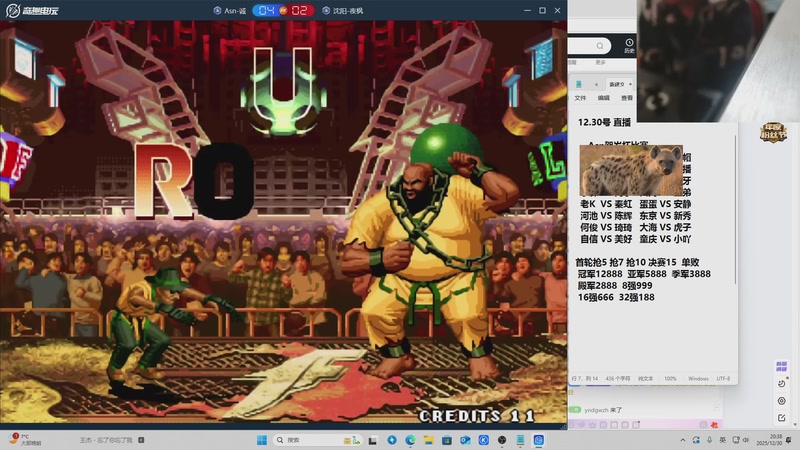The height and width of the screenshot is (450, 800).
Task: Click the microphone icon in system tray
Action: [710, 440]
